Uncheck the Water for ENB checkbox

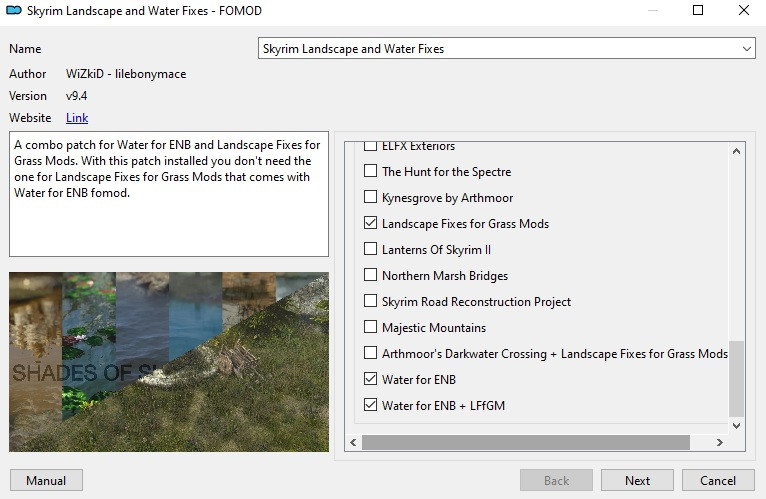[x=370, y=378]
